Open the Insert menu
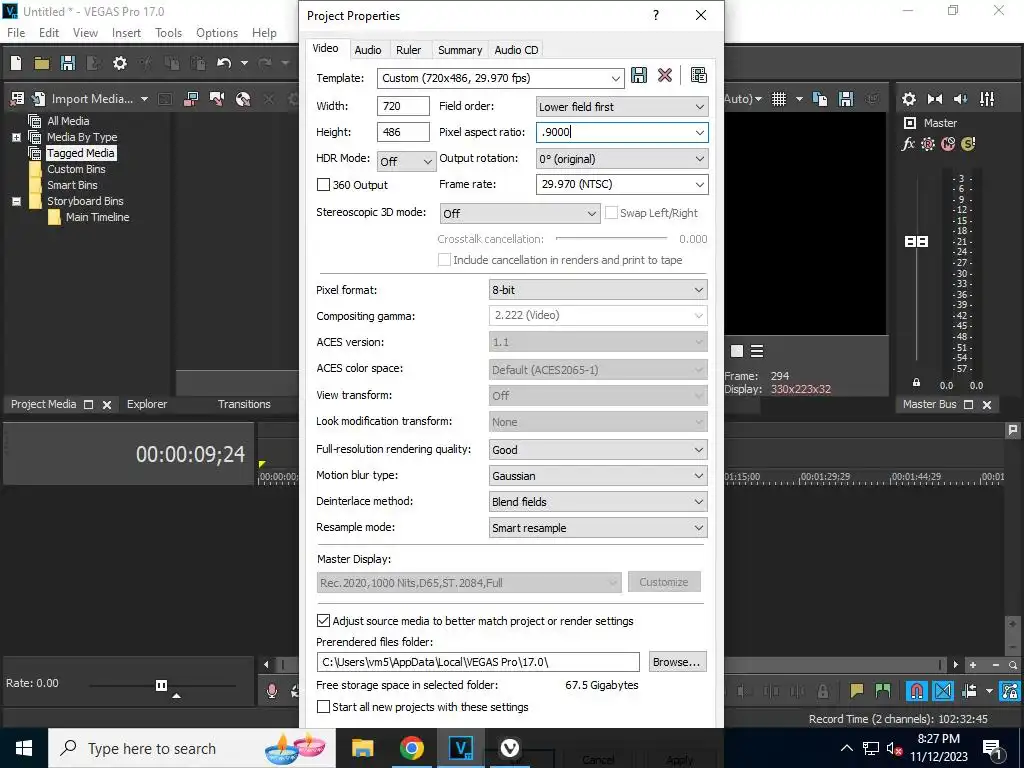Screen dimensions: 1024x768 click(x=126, y=33)
